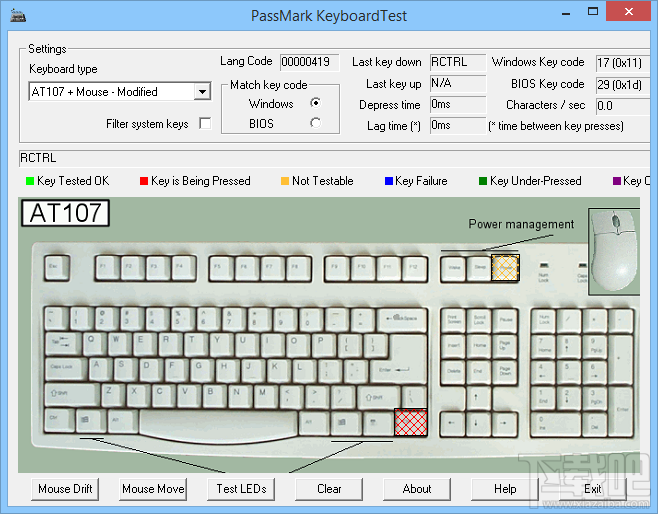Click the Tab key on keyboard image
Viewport: 658px width, 514px height.
coord(63,344)
